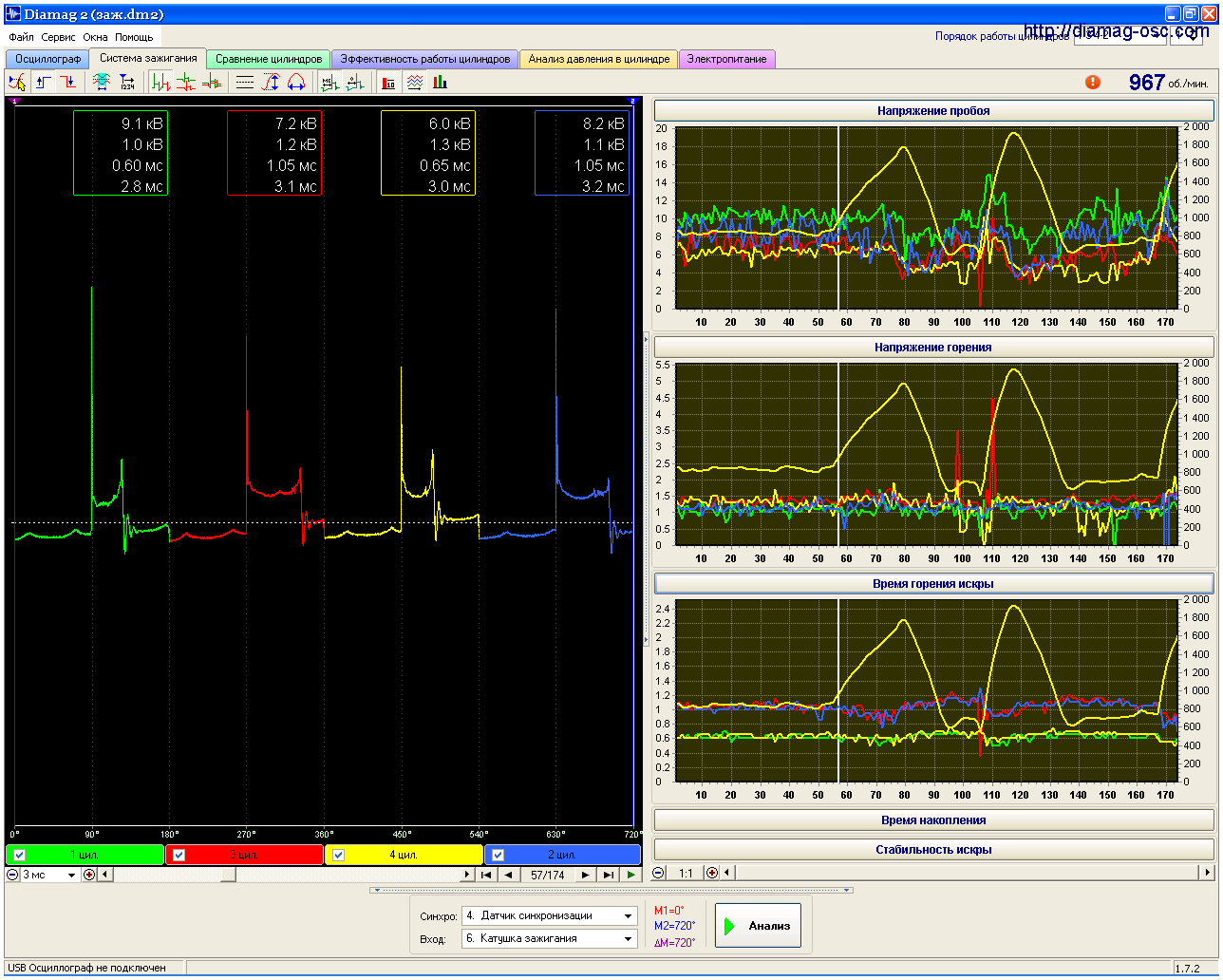Expand the Стабильность искры panel
Viewport: 1223px width, 980px height.
pos(933,849)
